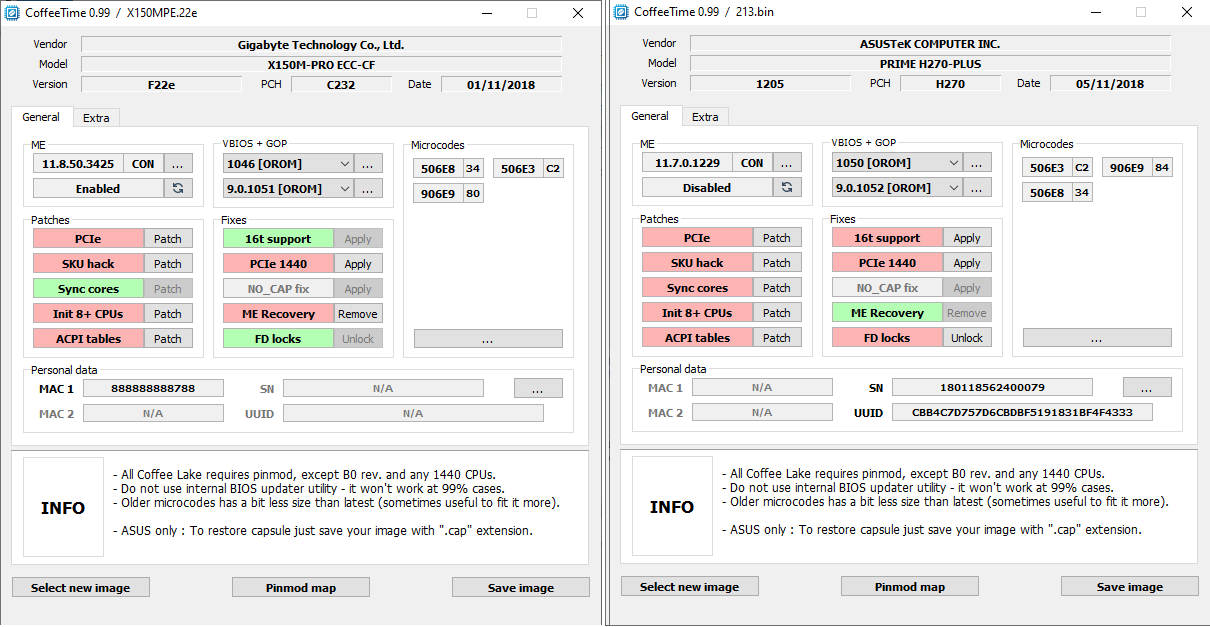Switch to Extra tab in 213.bin window

[x=705, y=117]
